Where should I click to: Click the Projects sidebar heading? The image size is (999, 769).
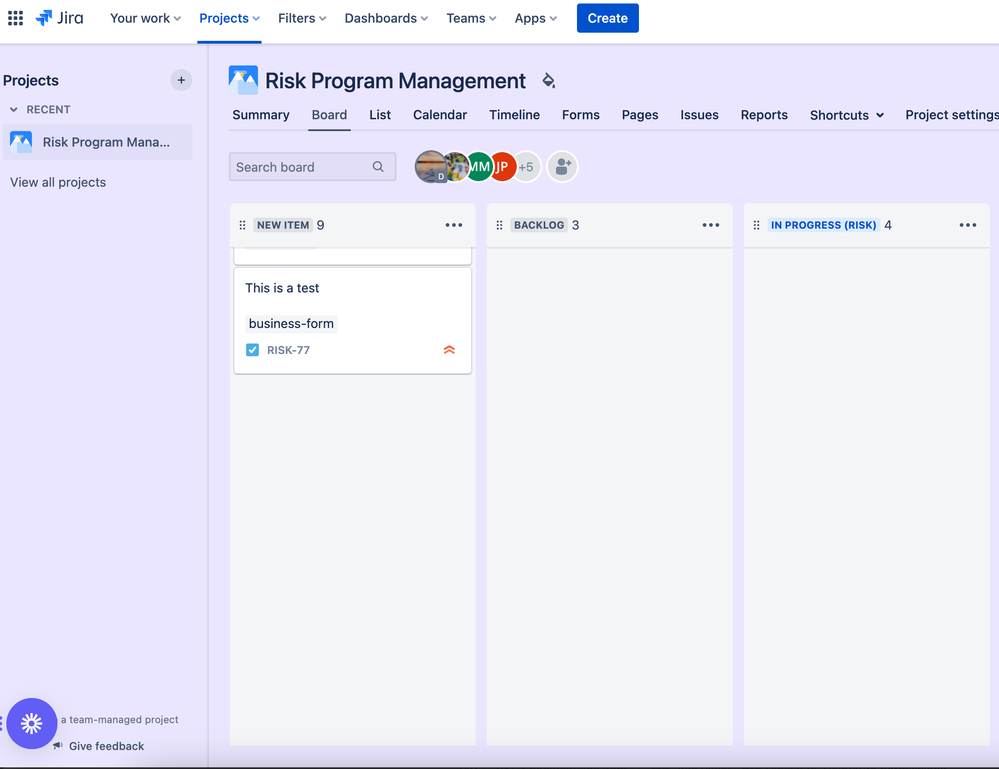pos(31,80)
